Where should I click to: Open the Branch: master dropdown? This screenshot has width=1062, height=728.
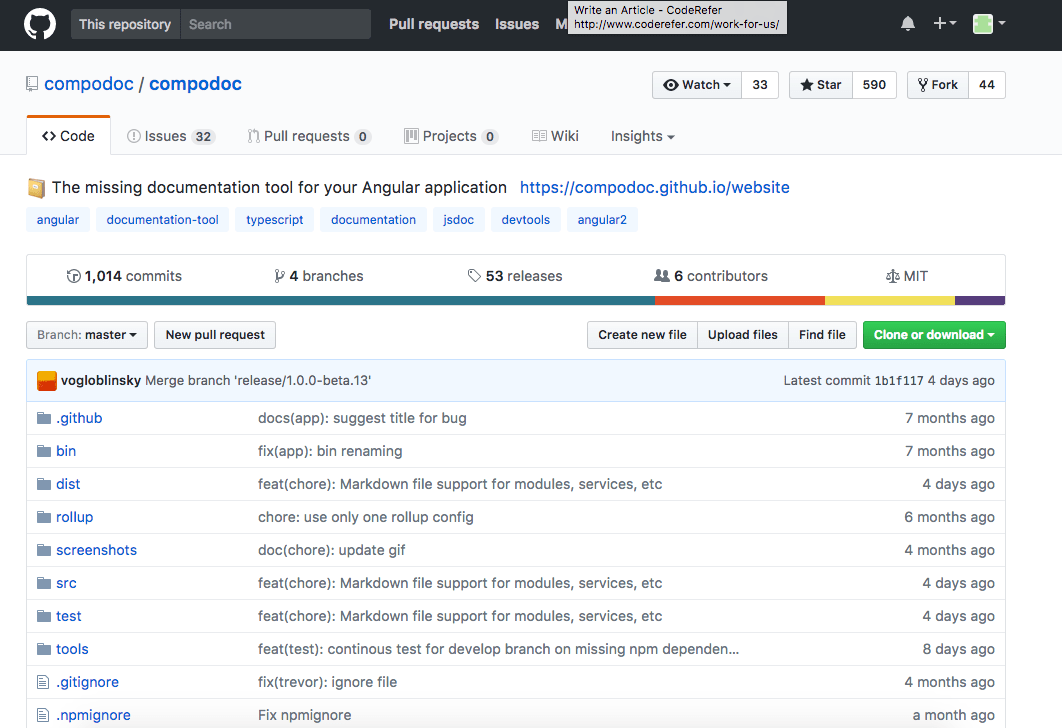(x=87, y=335)
